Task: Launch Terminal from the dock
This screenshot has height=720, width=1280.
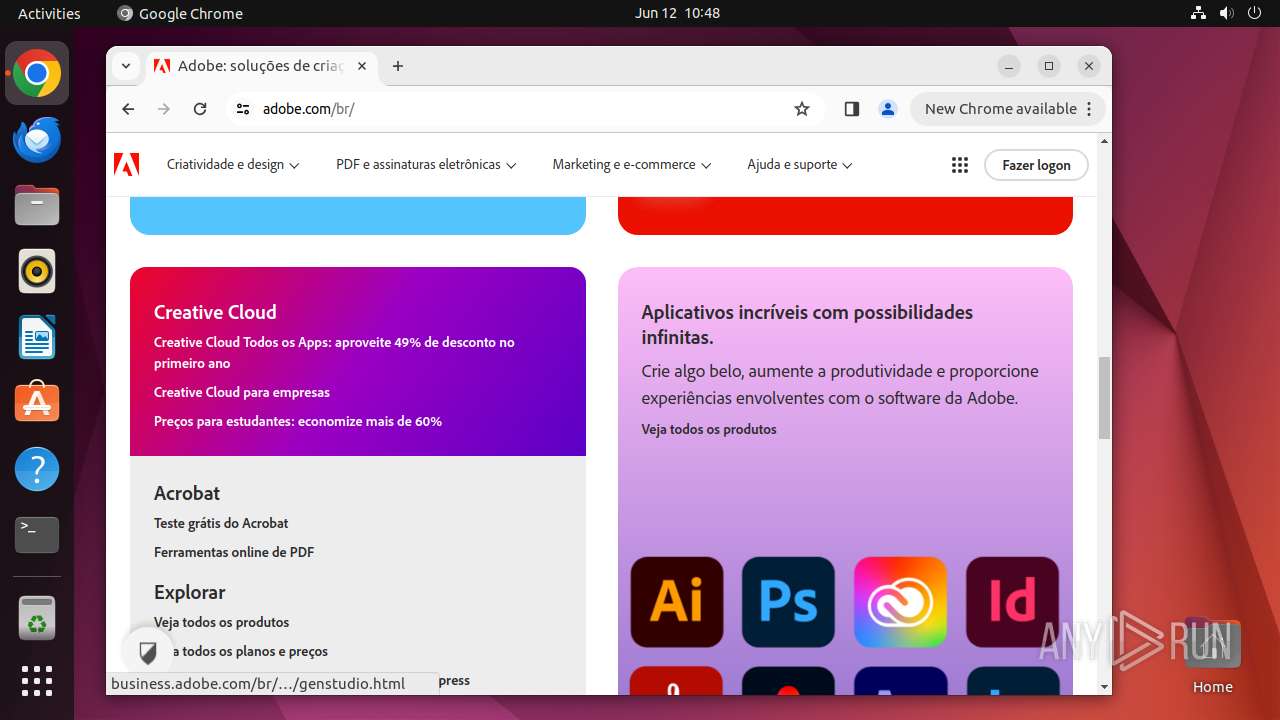Action: [x=37, y=535]
